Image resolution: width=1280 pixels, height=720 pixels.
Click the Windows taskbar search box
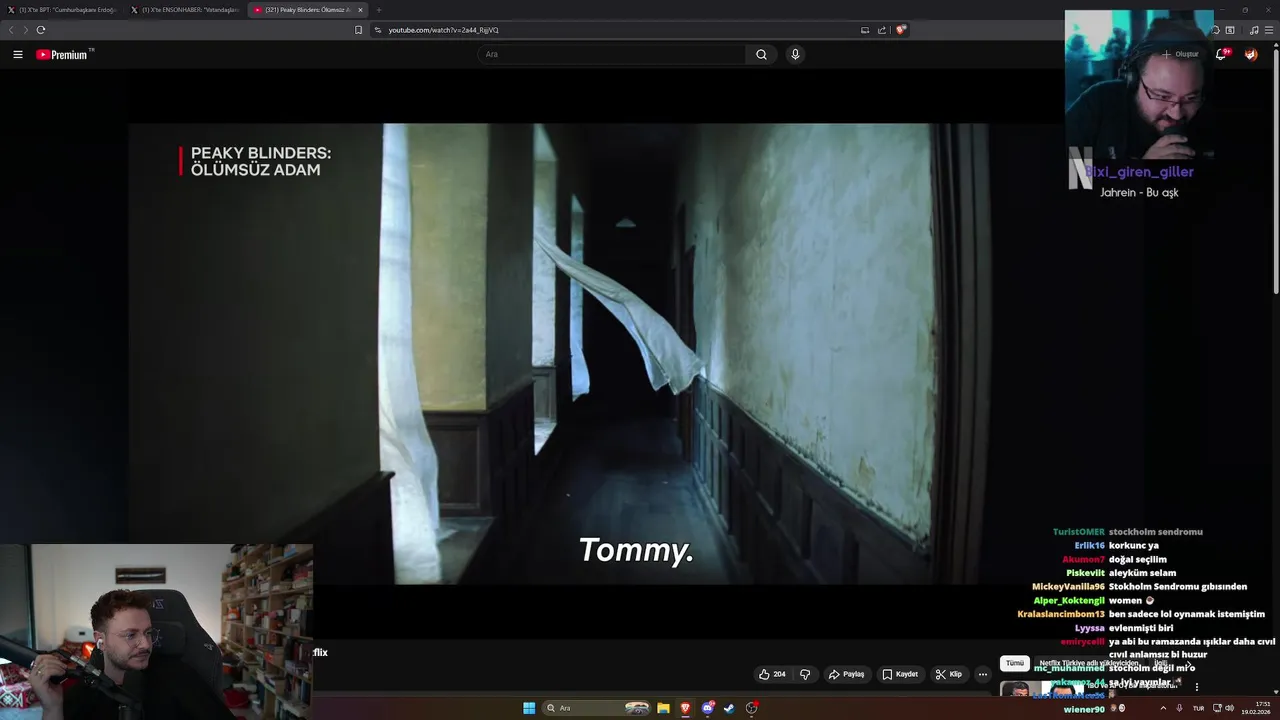click(x=598, y=708)
